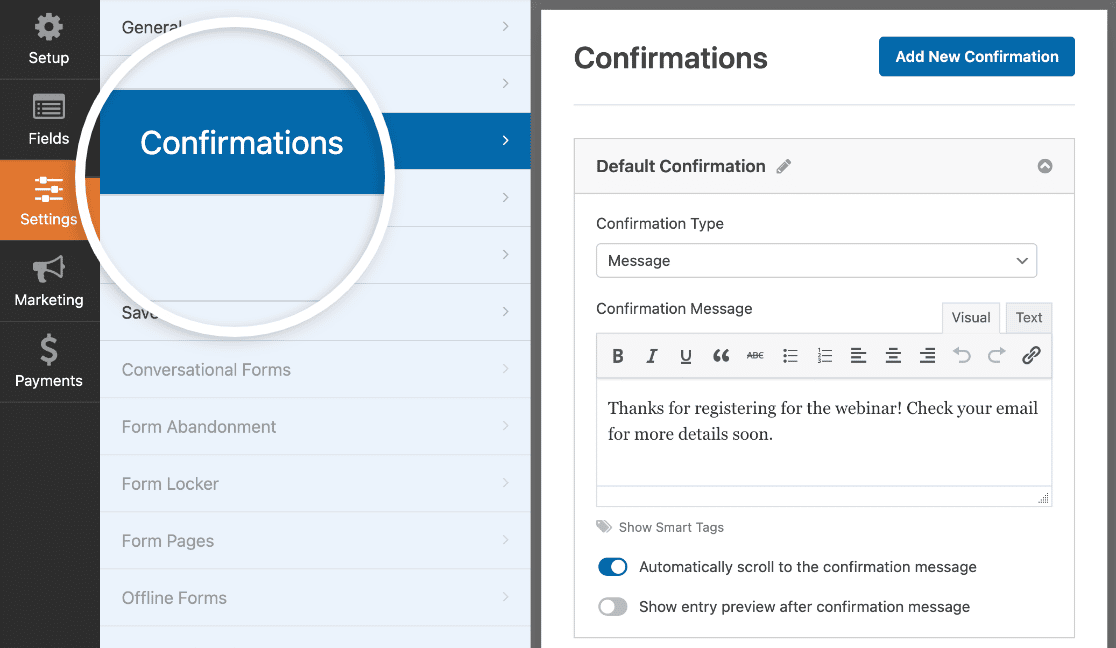Edit Default Confirmation name via pencil
Screen dimensions: 1116x648
pos(784,167)
